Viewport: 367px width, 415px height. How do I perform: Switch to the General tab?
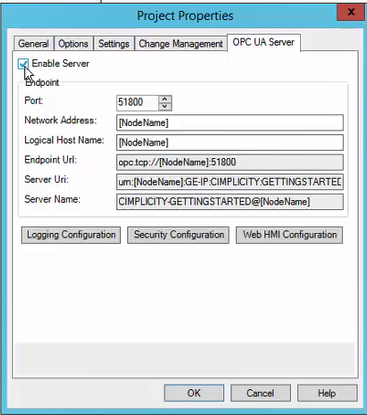pyautogui.click(x=33, y=44)
